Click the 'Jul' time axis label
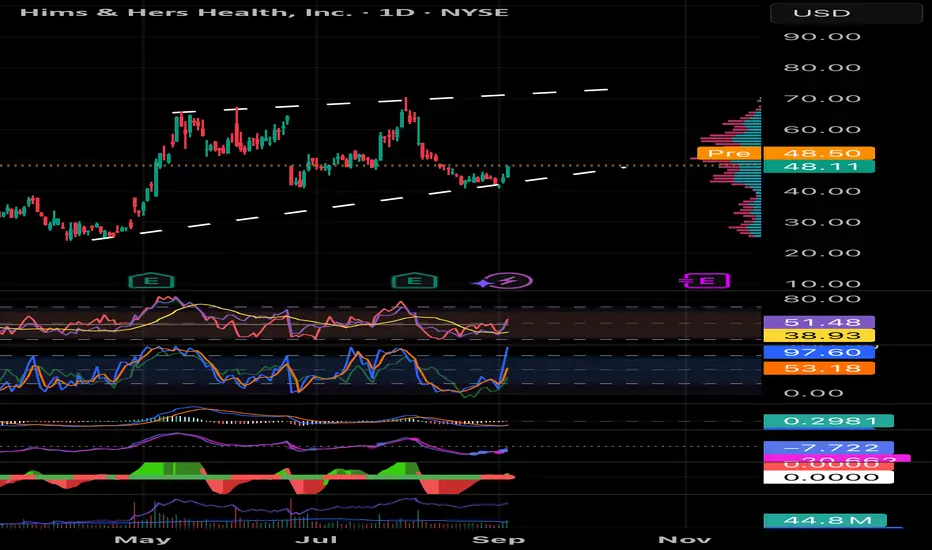This screenshot has width=932, height=550. 316,540
